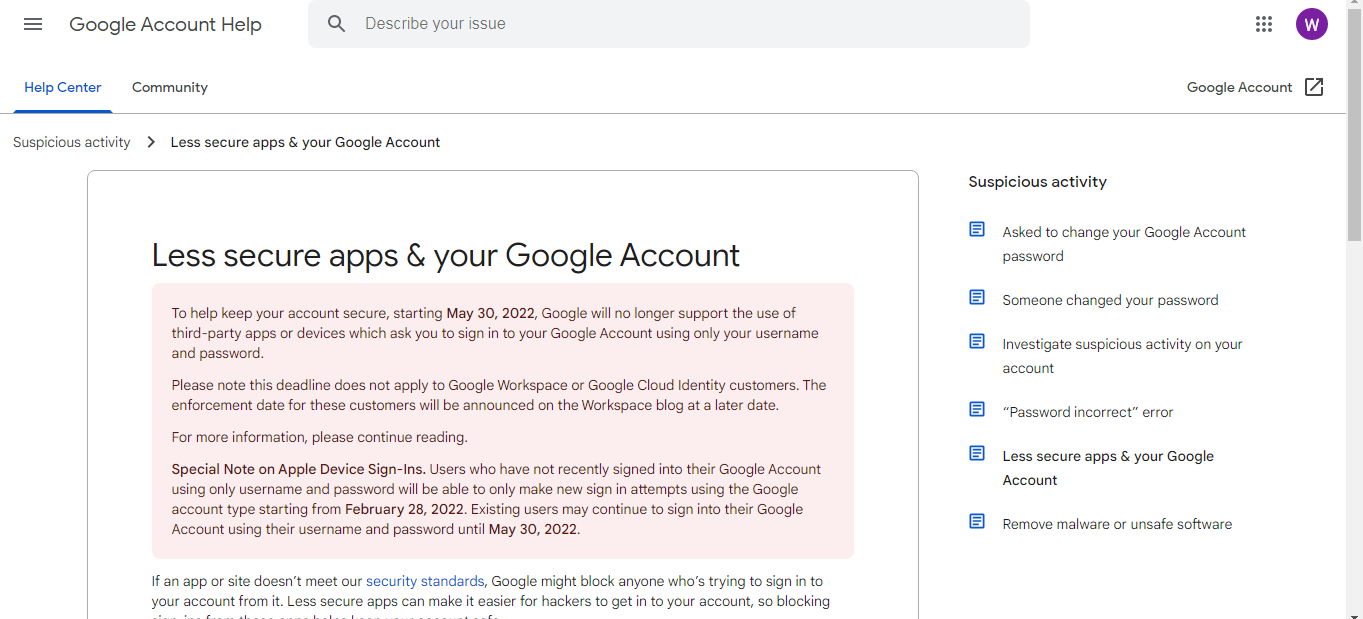This screenshot has height=619, width=1363.
Task: Click article icon beside 'Password incorrect' error
Action: click(x=977, y=410)
